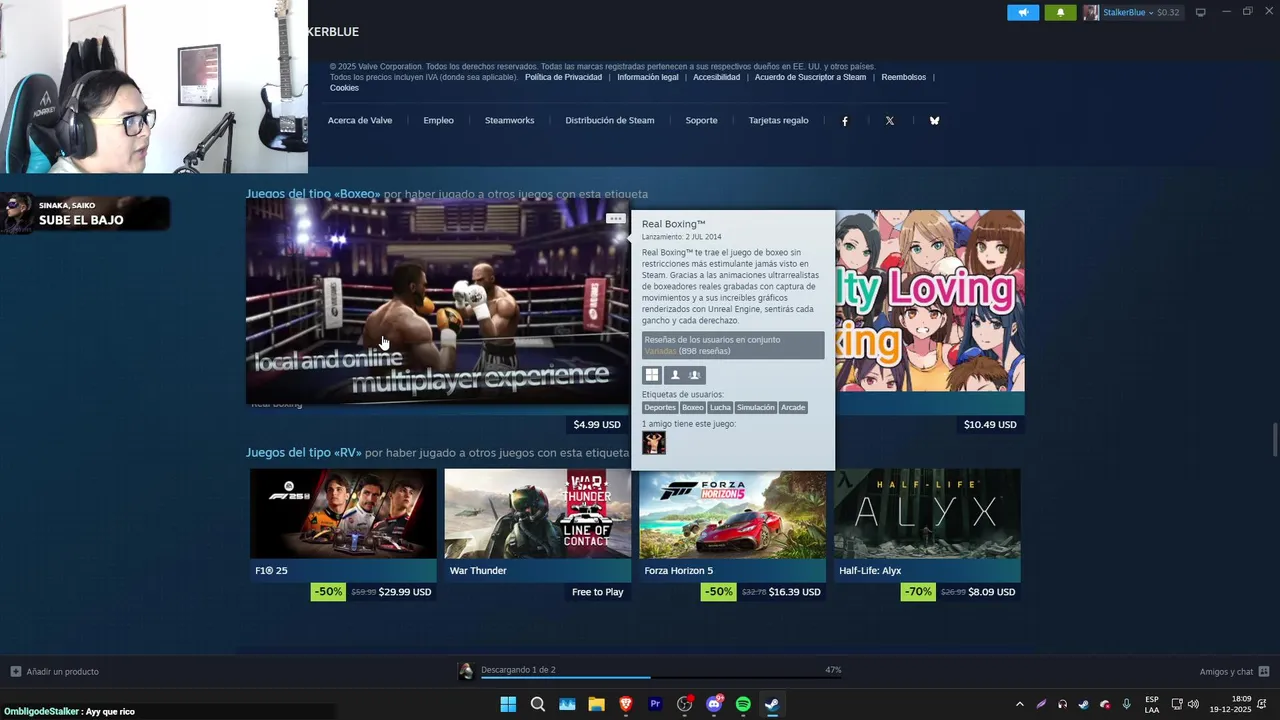Image resolution: width=1280 pixels, height=720 pixels.
Task: Open the «RV» category heading link
Action: point(304,453)
